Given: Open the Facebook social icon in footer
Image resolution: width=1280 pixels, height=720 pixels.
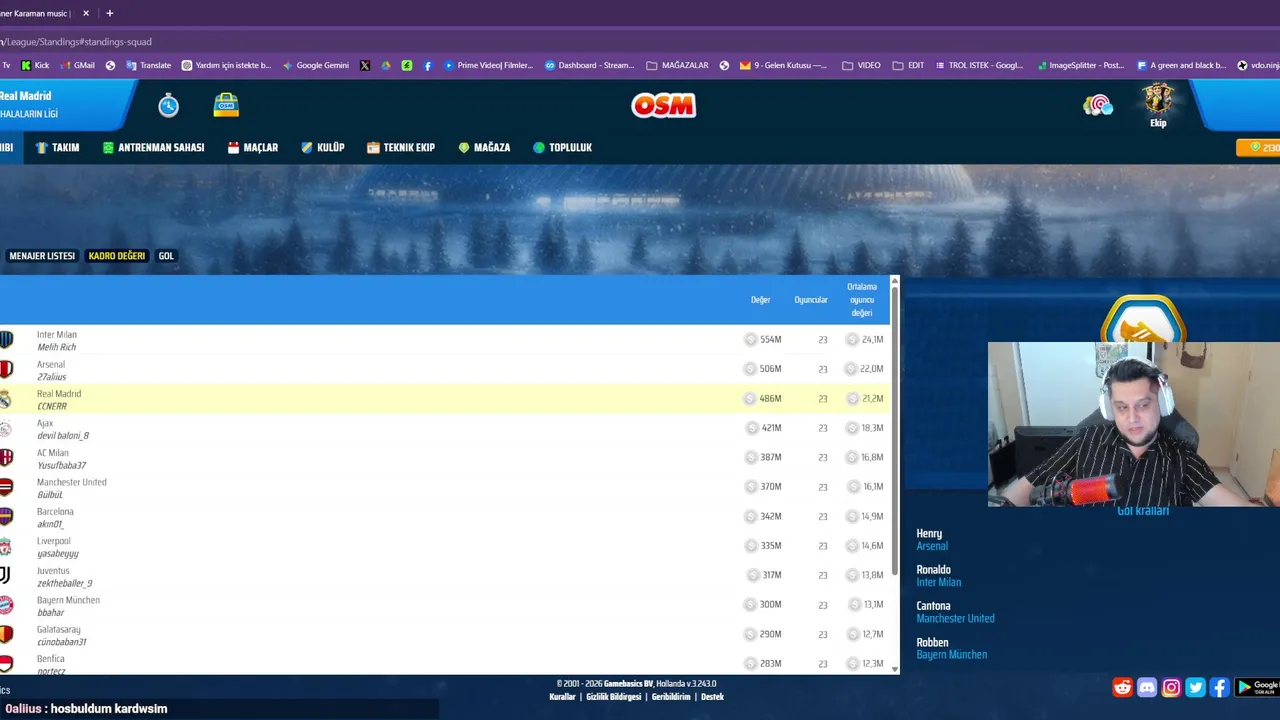Looking at the screenshot, I should coord(1219,687).
